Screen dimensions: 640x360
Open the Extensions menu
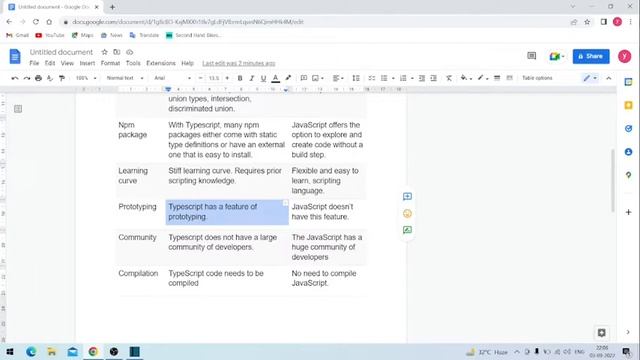point(161,63)
